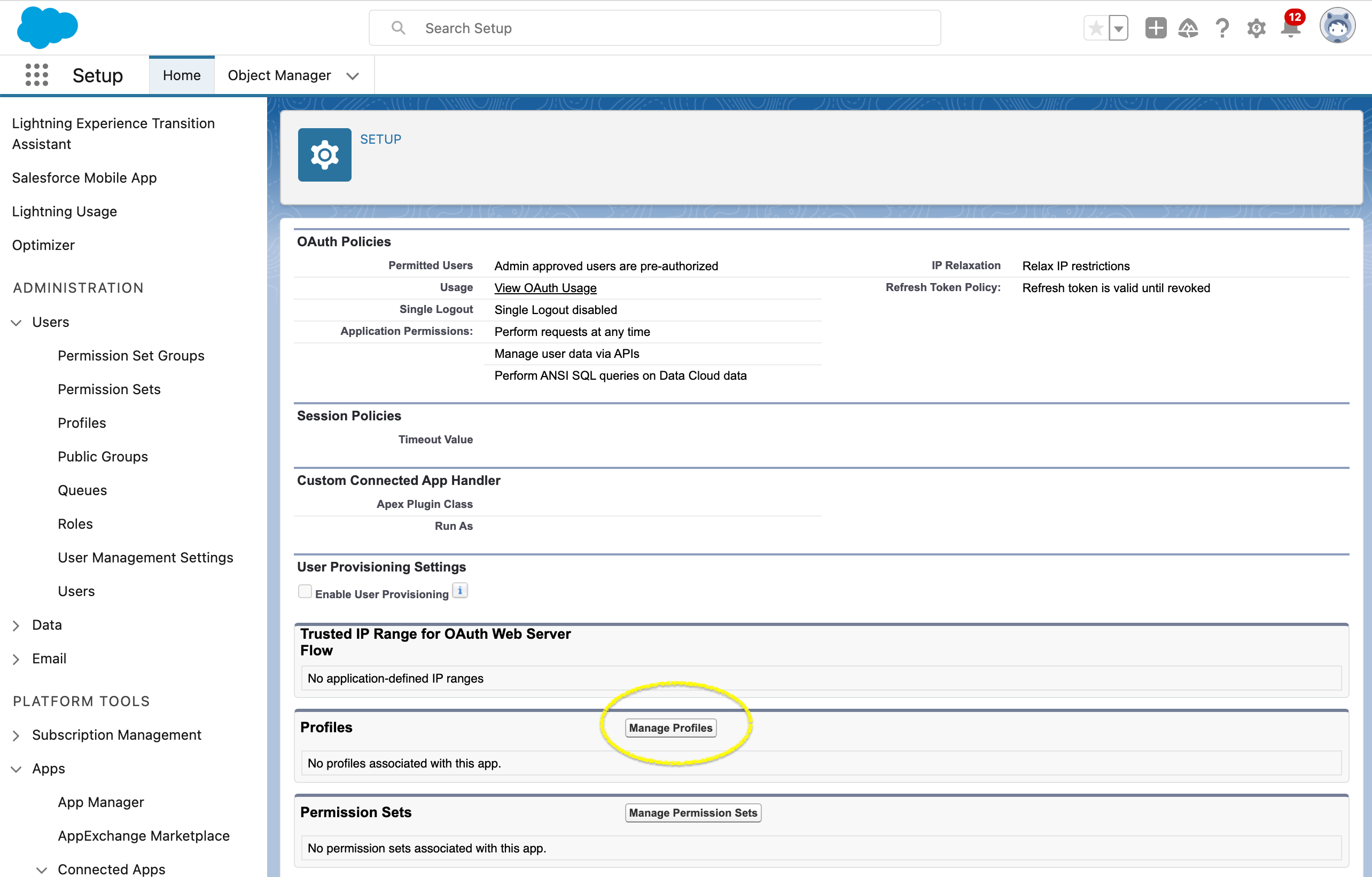This screenshot has height=877, width=1372.
Task: Open the global actions plus icon
Action: [x=1156, y=28]
